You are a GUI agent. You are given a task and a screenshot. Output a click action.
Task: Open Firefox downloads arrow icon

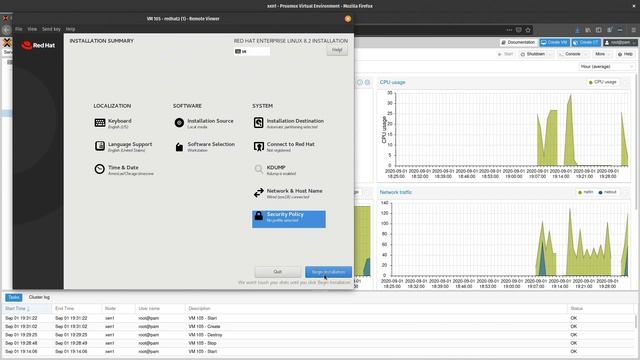pyautogui.click(x=577, y=30)
